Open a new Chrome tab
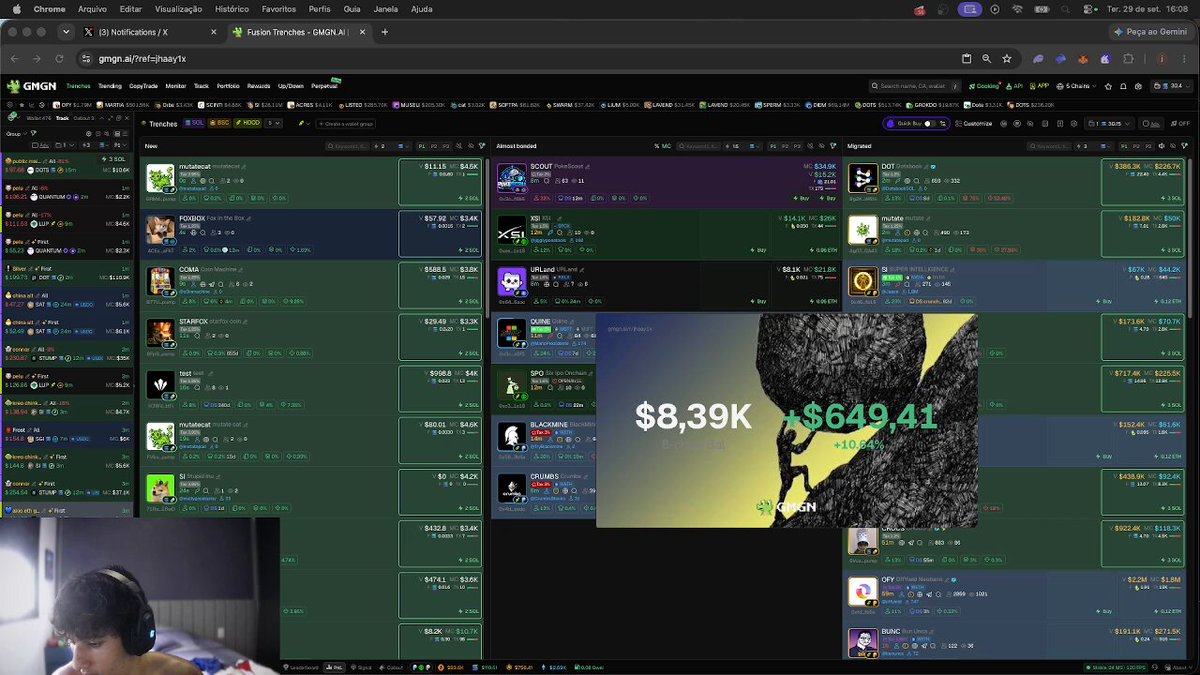This screenshot has width=1200, height=675. (x=385, y=32)
